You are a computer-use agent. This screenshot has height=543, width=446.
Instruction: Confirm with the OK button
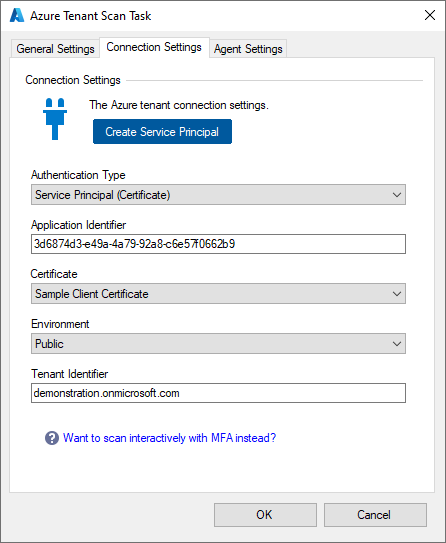point(265,515)
